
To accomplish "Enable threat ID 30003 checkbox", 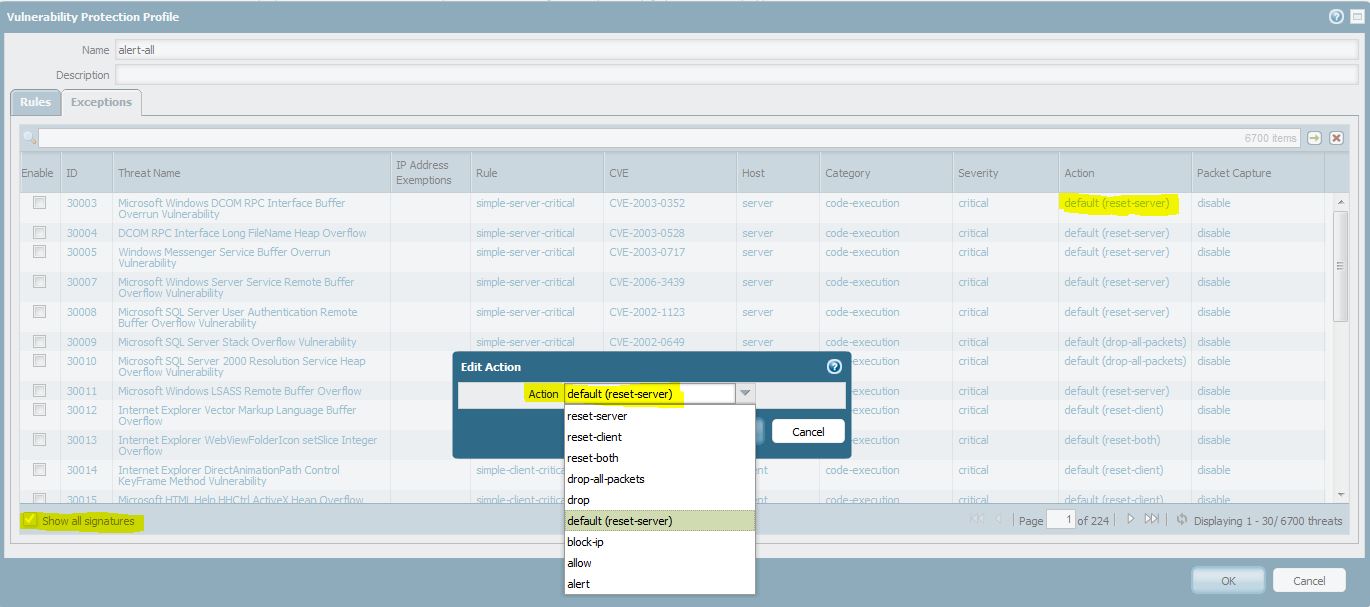I will pyautogui.click(x=39, y=203).
